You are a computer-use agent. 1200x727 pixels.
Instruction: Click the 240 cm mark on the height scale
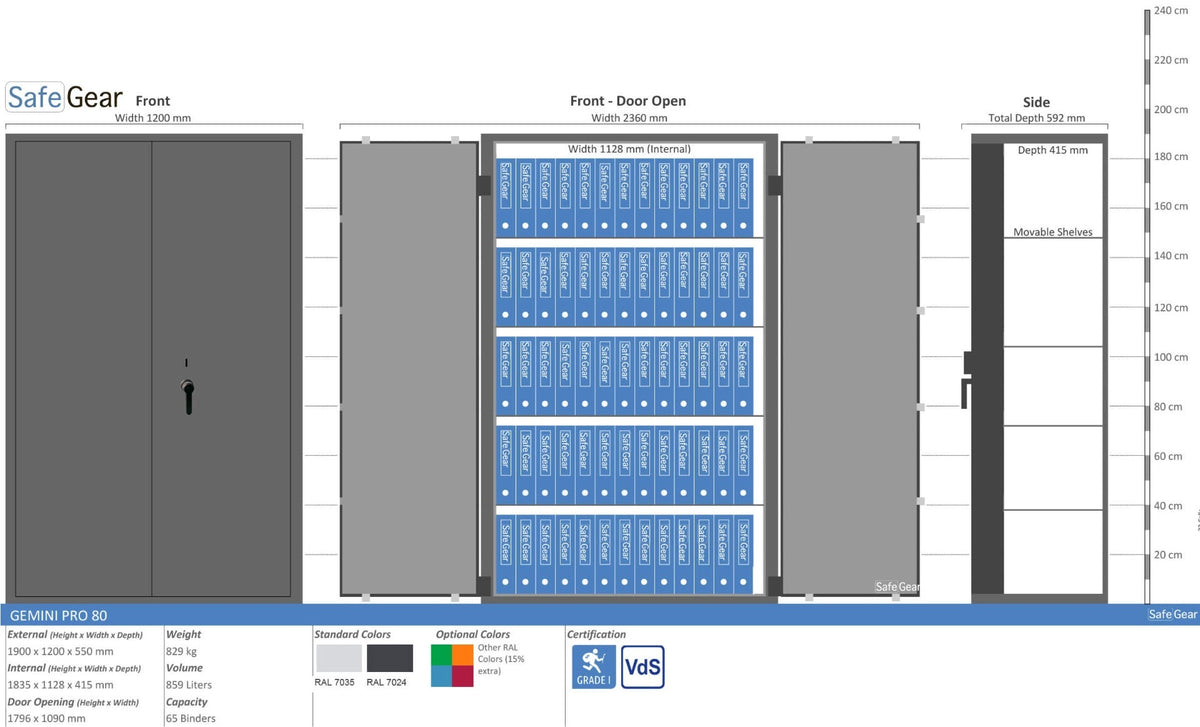[1171, 10]
